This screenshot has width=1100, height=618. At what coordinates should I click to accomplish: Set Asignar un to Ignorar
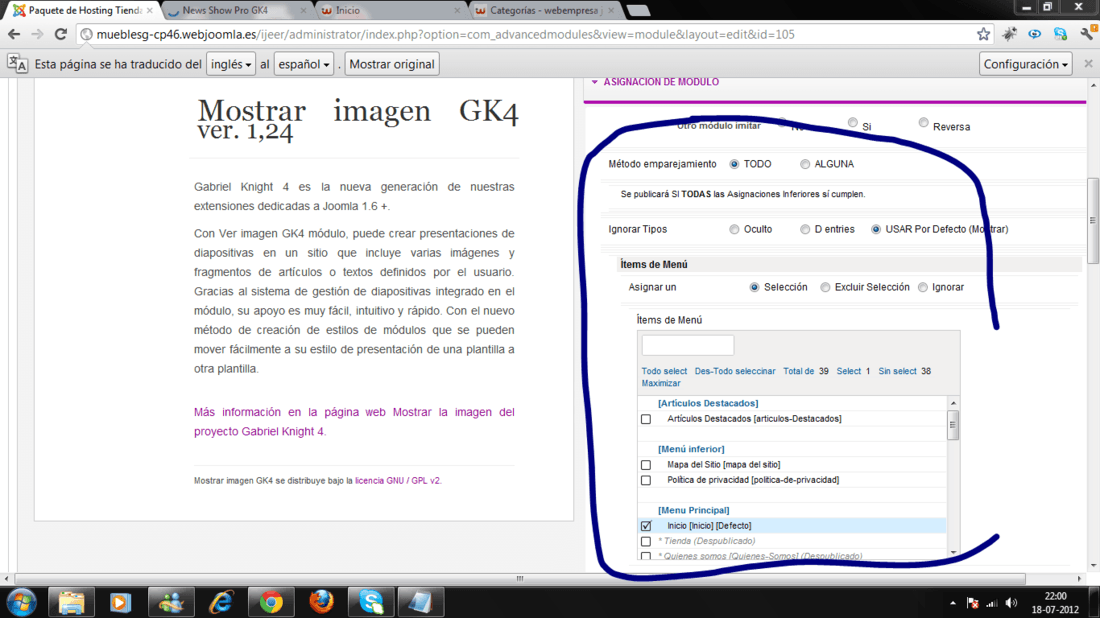pos(923,287)
